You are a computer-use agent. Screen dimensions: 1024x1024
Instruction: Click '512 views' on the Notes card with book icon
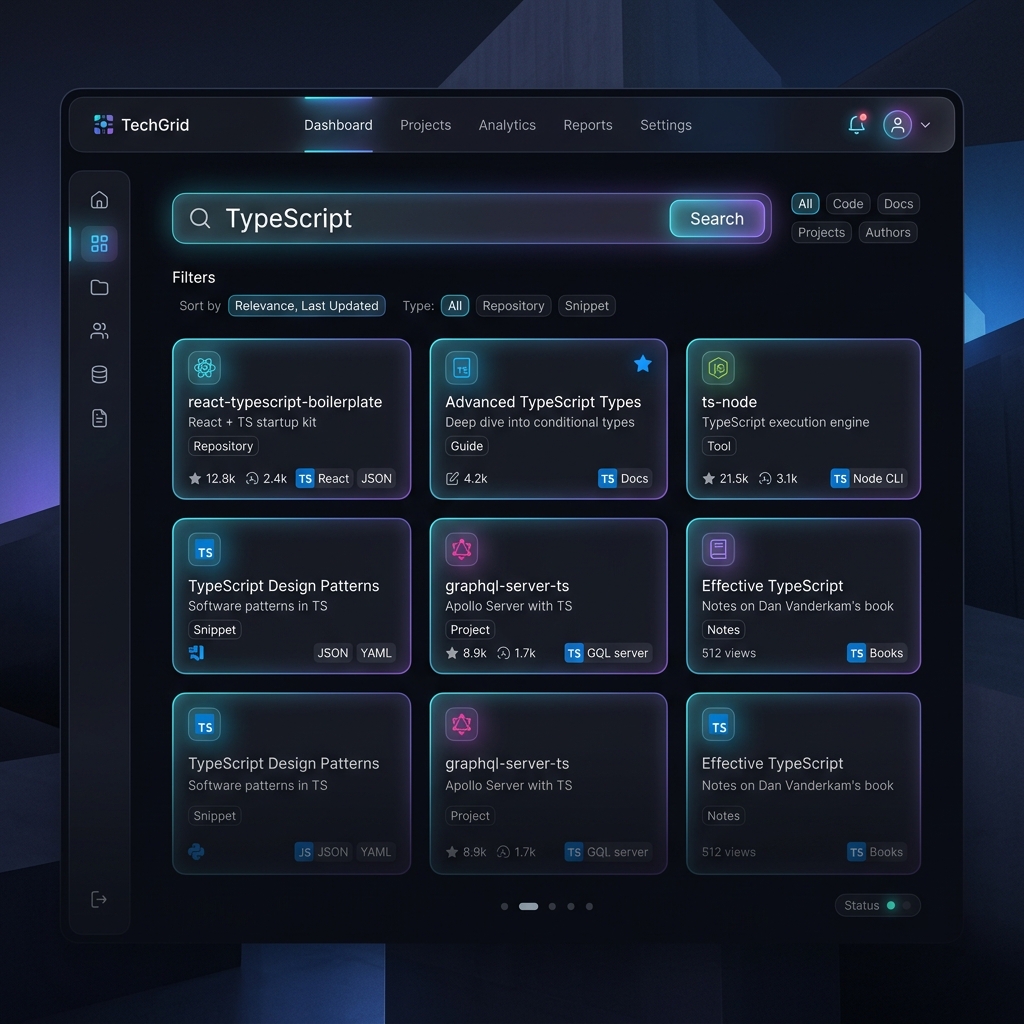point(729,653)
